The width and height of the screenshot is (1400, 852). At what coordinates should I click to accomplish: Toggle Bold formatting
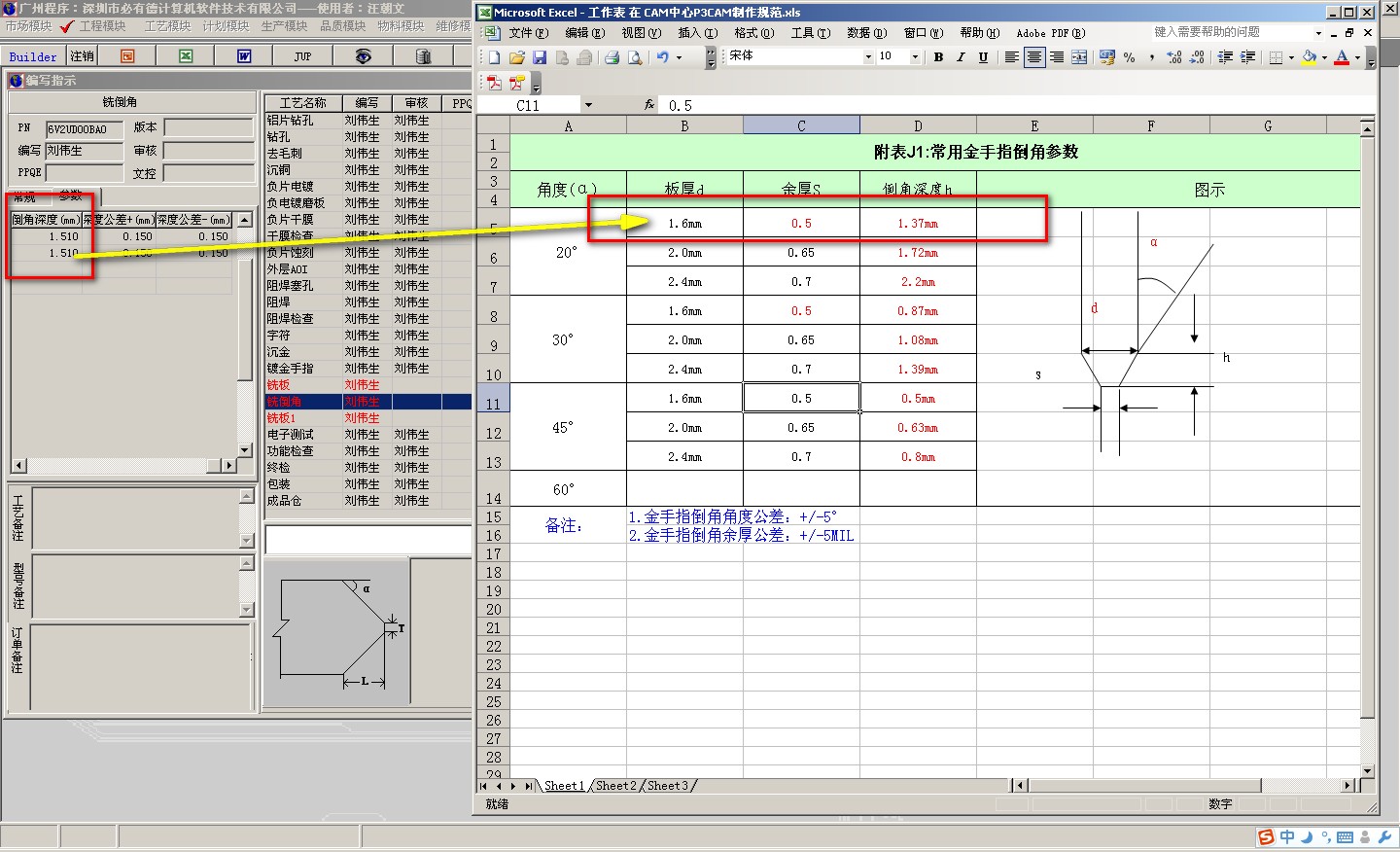click(938, 57)
